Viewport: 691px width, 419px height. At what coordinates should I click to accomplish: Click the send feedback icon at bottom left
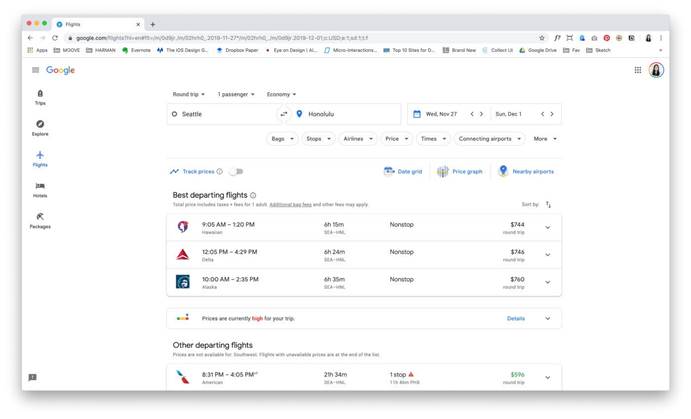coord(33,377)
